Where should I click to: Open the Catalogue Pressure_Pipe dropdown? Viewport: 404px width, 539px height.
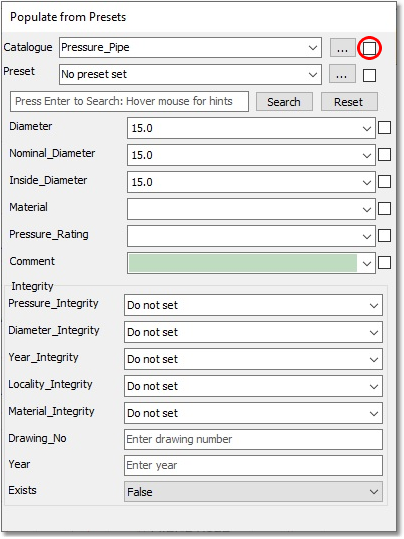[x=190, y=47]
